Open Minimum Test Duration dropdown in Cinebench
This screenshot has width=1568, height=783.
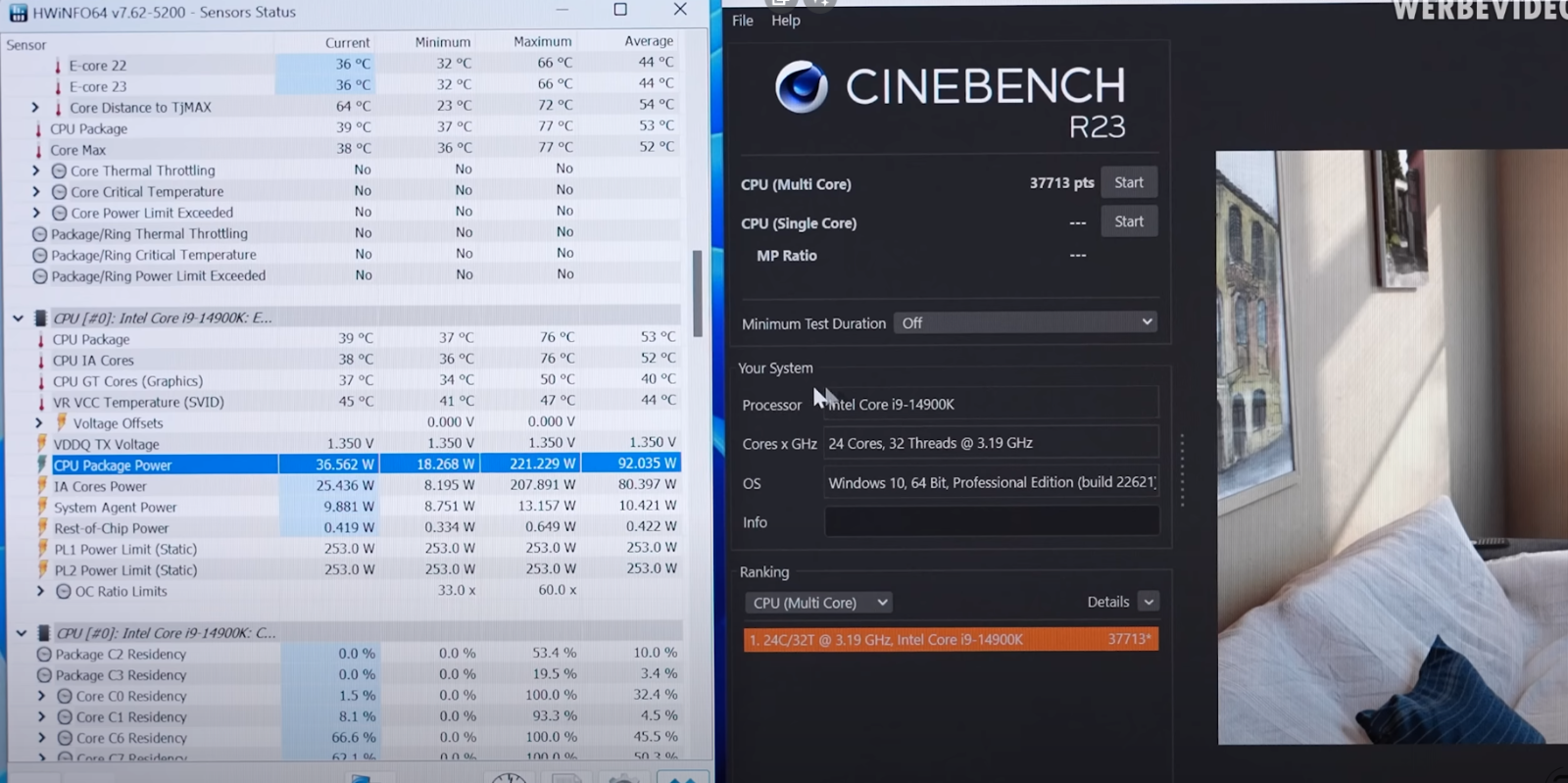1025,322
